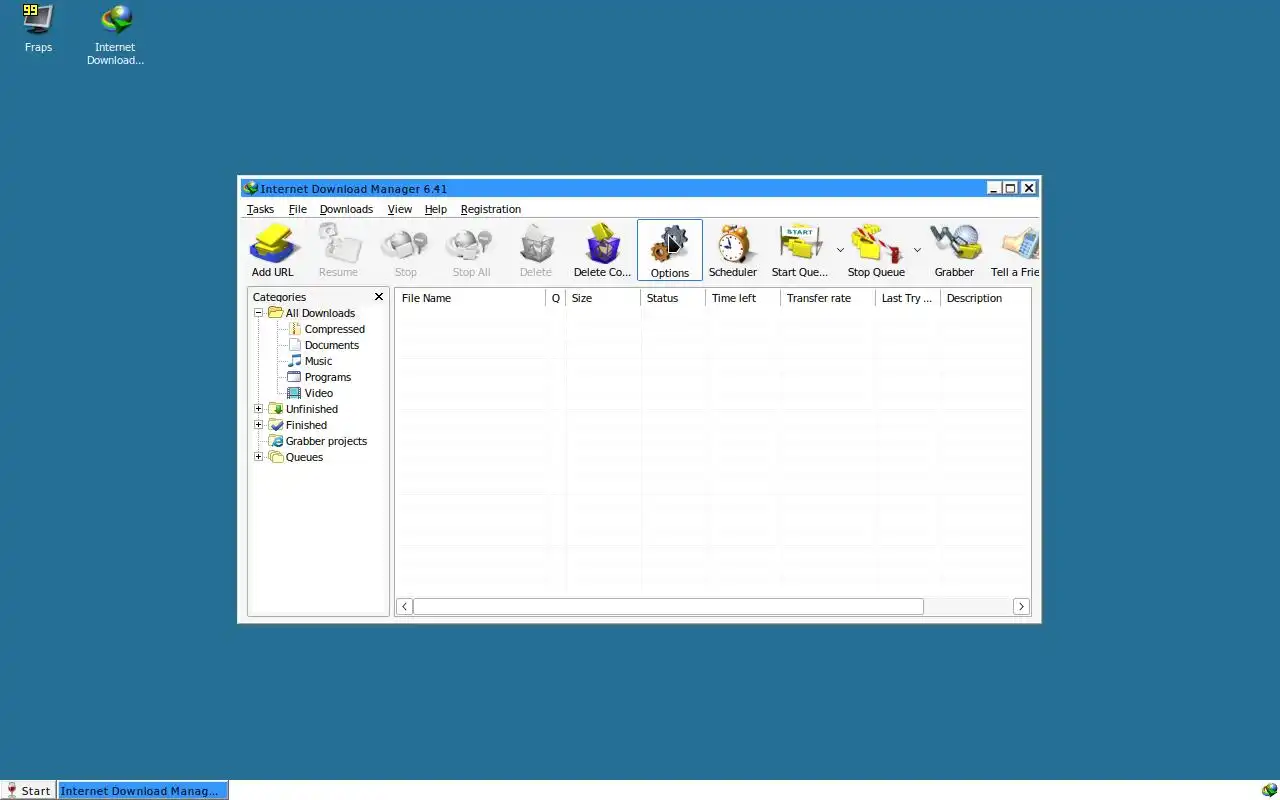
Task: Select the Finished category
Action: coord(298,425)
